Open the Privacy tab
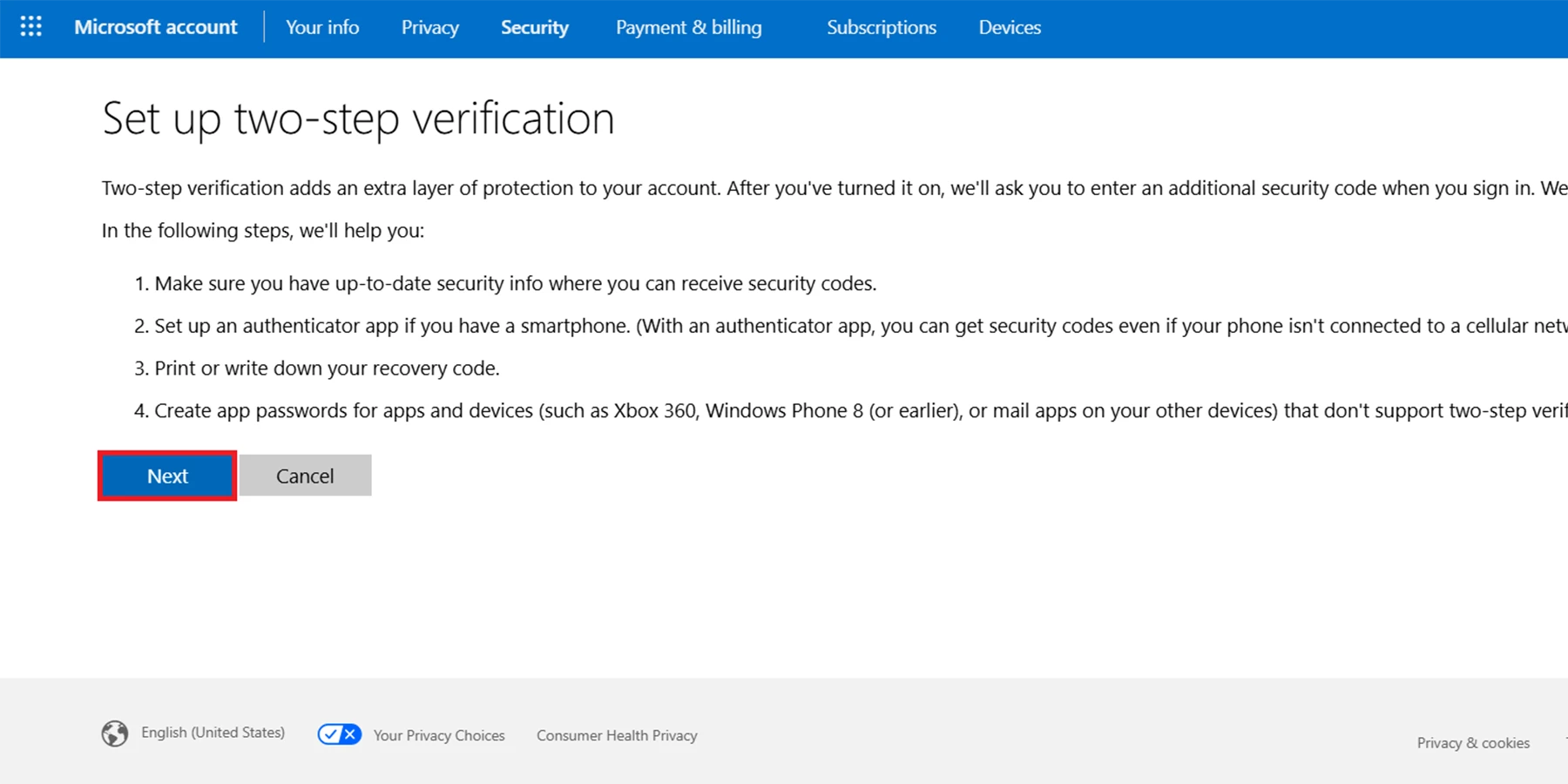This screenshot has height=784, width=1568. coord(430,27)
